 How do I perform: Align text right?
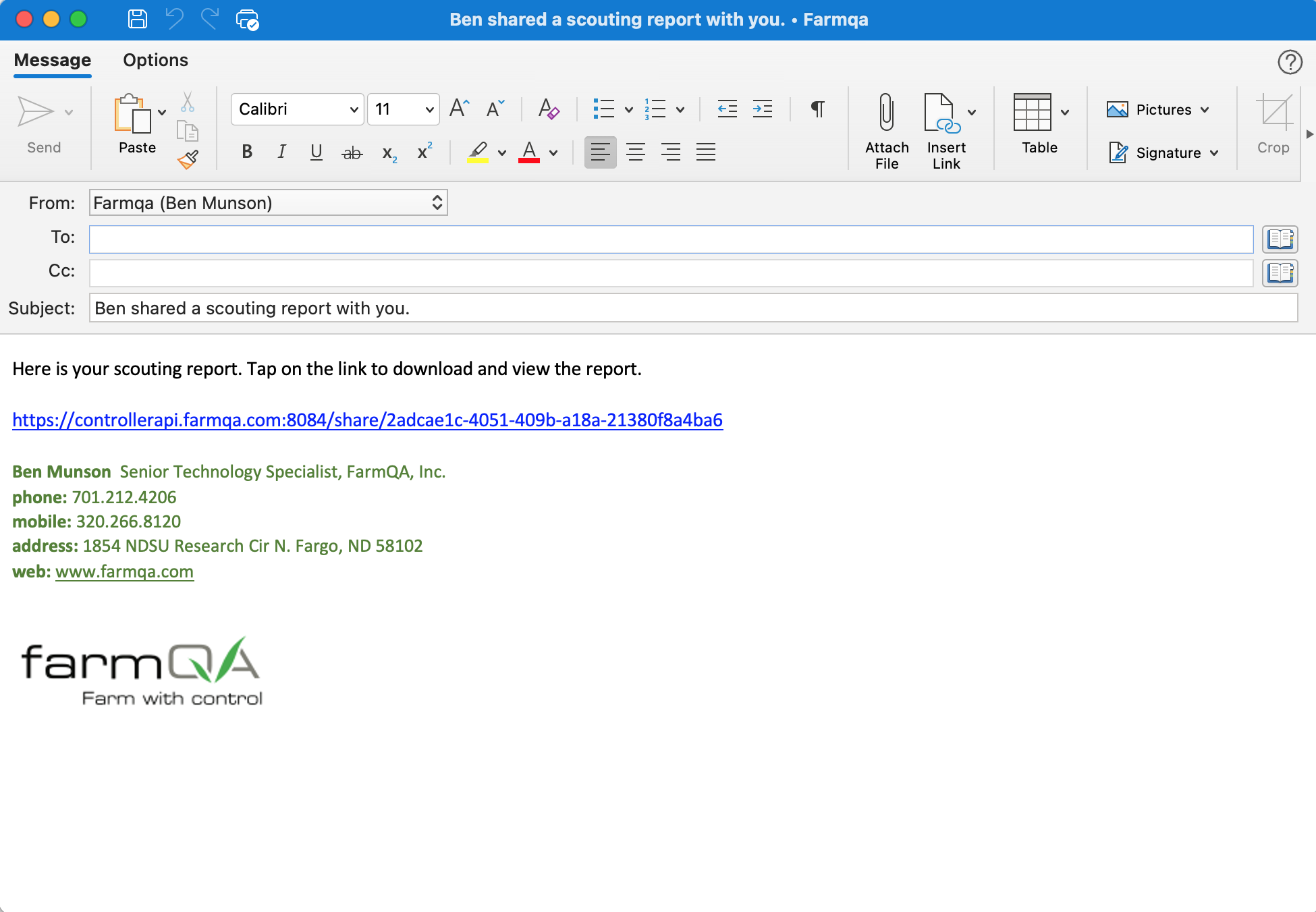click(x=671, y=152)
